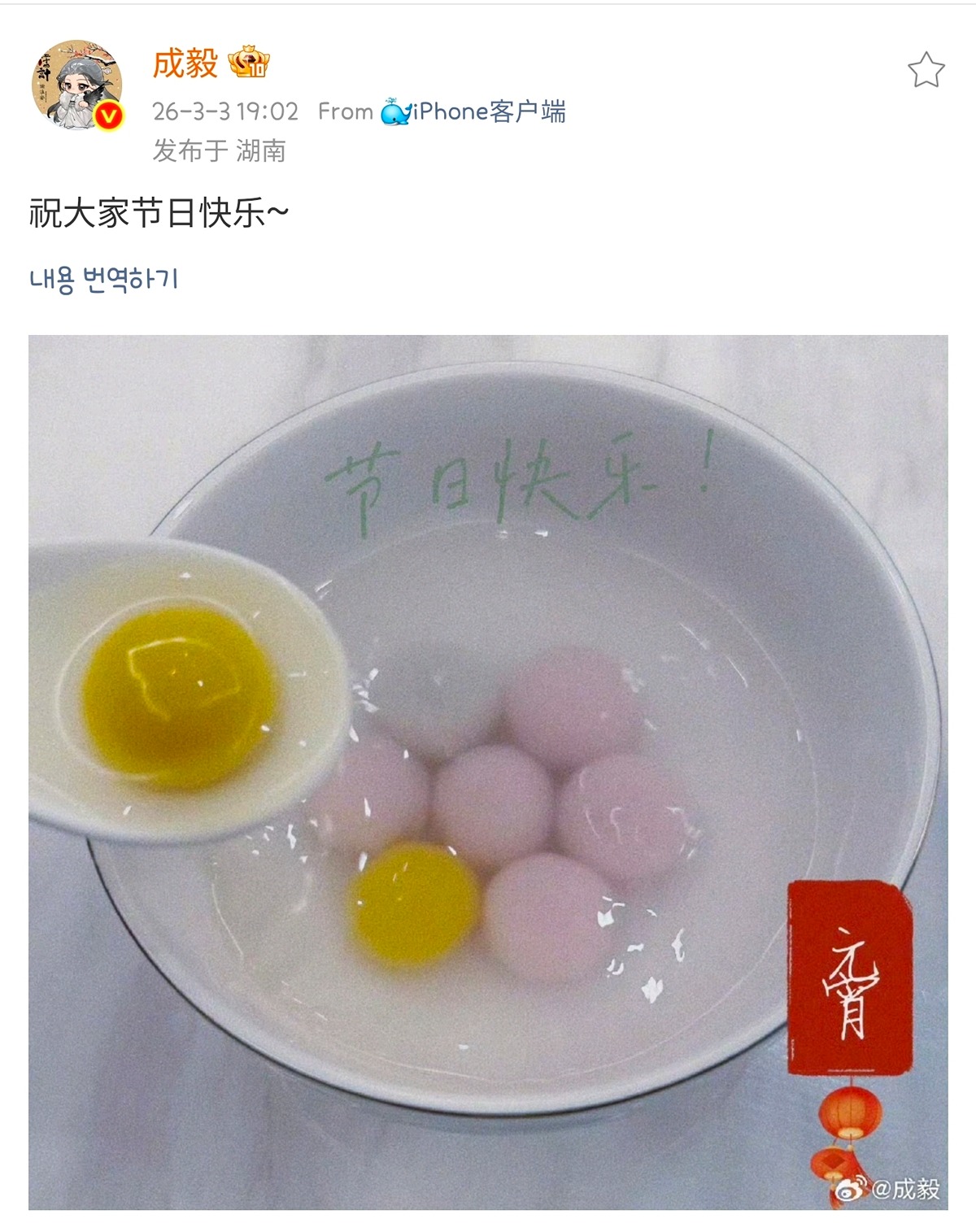Click the @成毅 watermark text on photo
Image resolution: width=976 pixels, height=1232 pixels.
click(905, 1189)
